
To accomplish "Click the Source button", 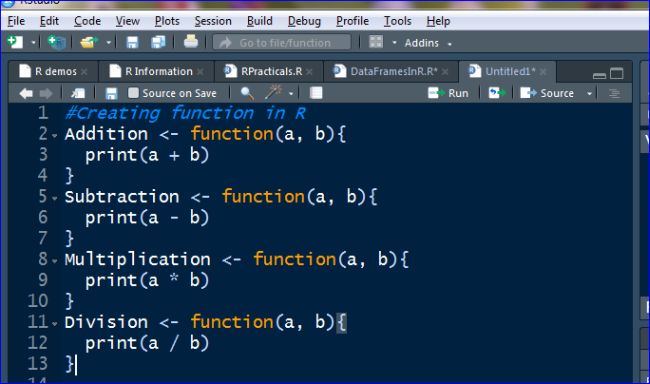I will (547, 93).
